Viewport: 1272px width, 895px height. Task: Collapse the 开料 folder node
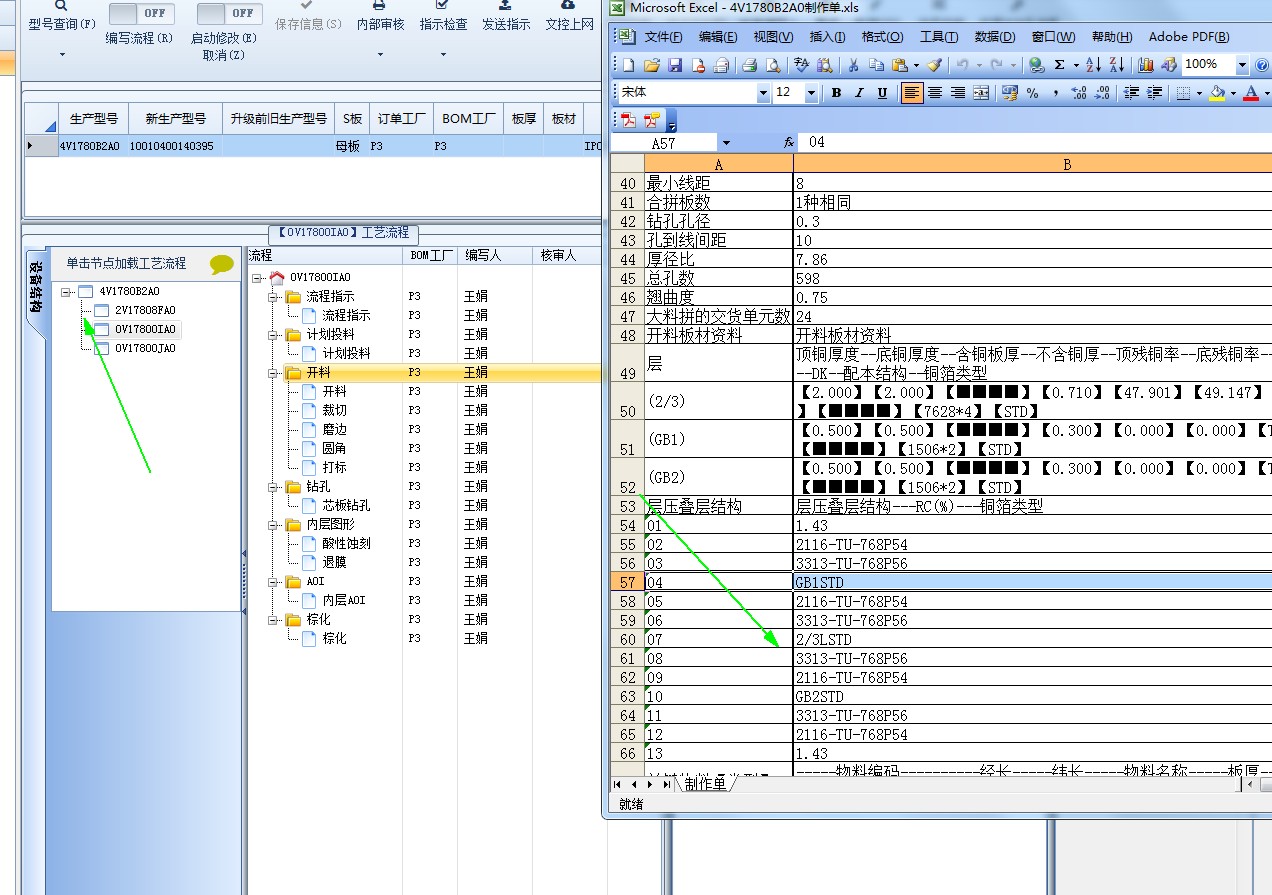pyautogui.click(x=273, y=373)
